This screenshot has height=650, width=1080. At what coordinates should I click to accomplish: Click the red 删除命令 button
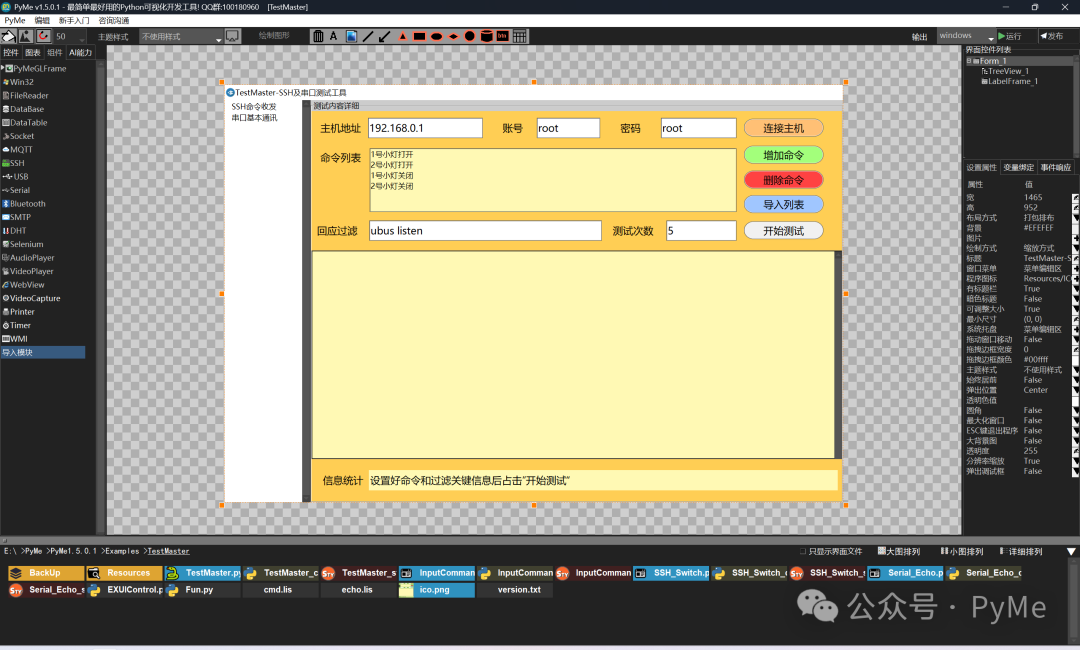tap(783, 180)
